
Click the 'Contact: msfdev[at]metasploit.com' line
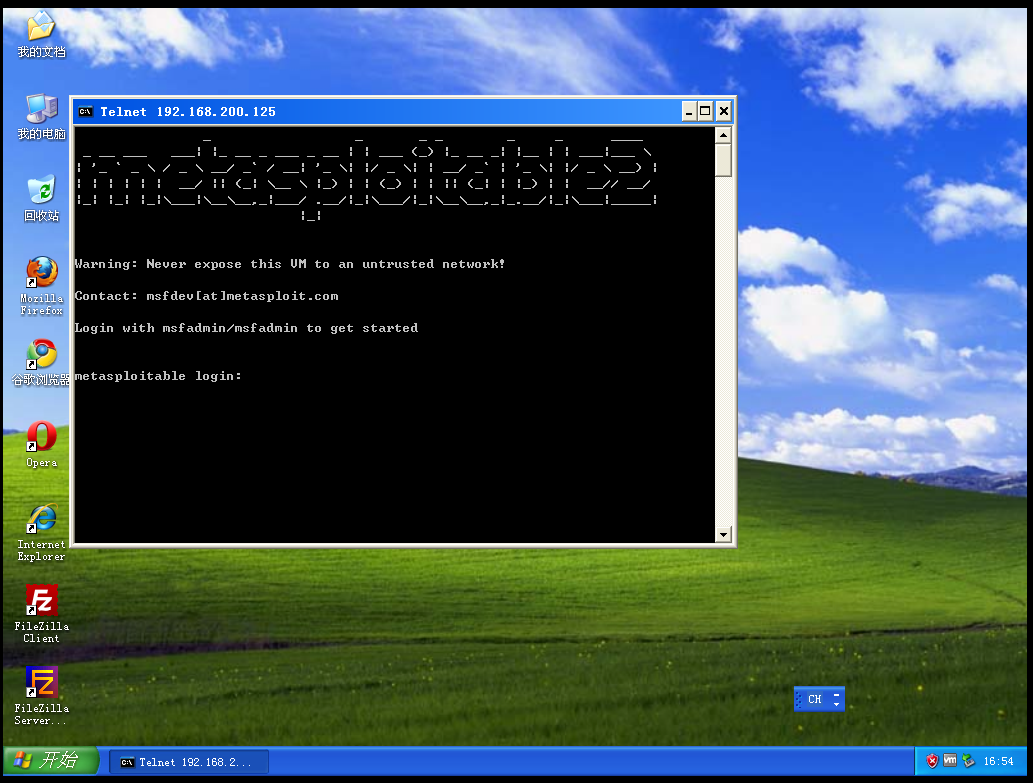pos(206,296)
